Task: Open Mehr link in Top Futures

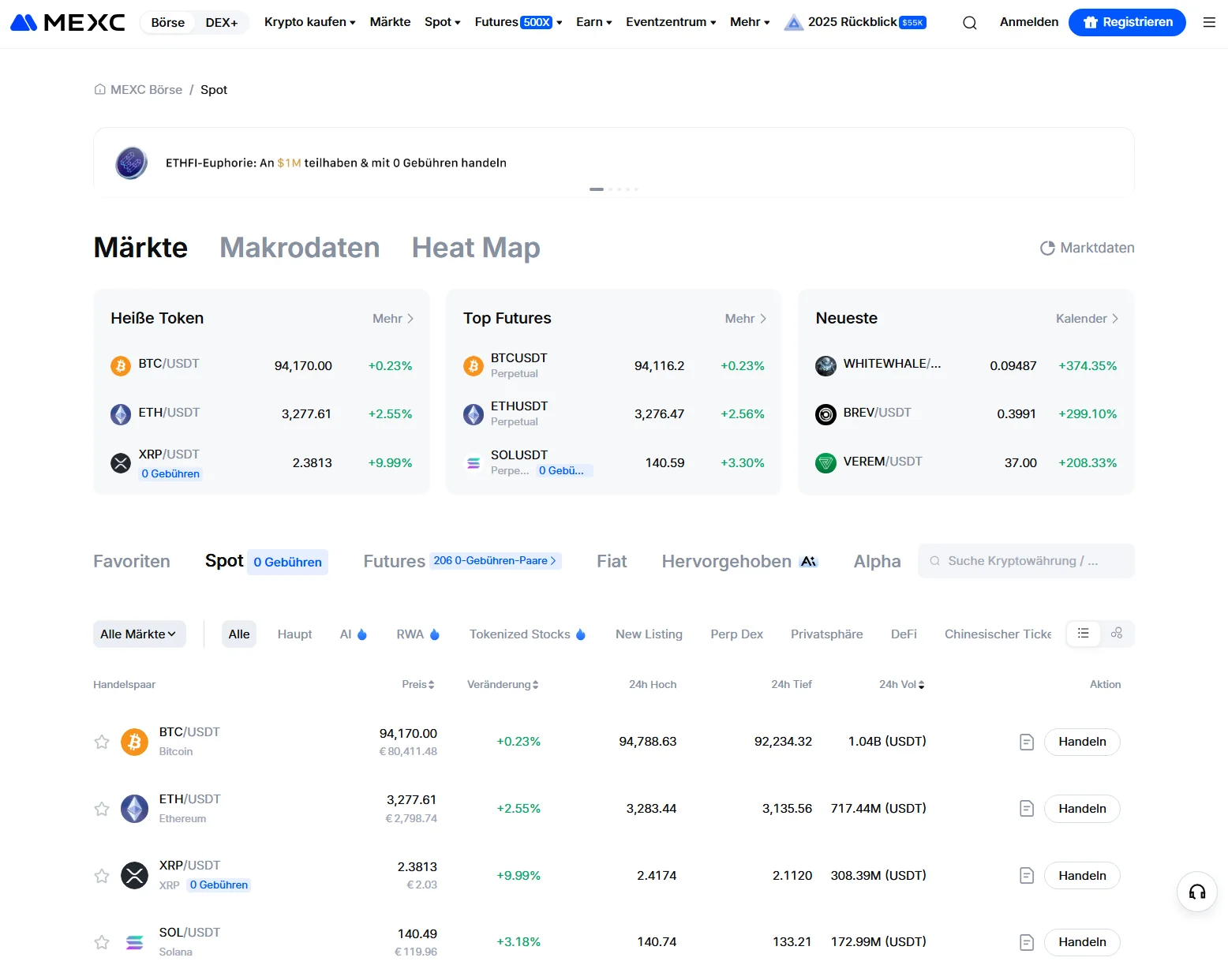Action: (746, 319)
